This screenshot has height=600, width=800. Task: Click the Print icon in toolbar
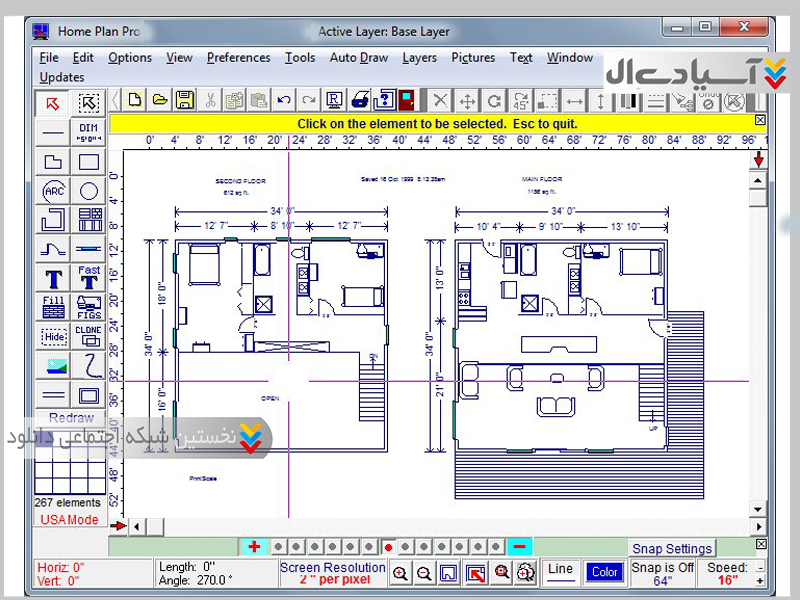coord(360,100)
